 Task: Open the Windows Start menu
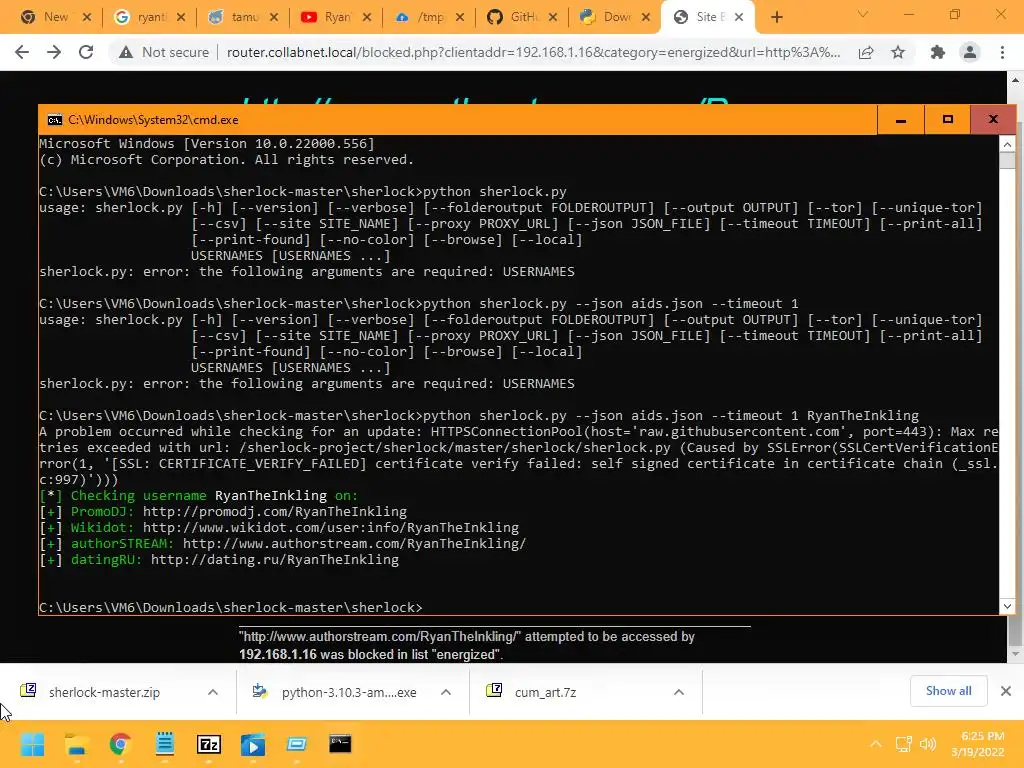(x=32, y=744)
